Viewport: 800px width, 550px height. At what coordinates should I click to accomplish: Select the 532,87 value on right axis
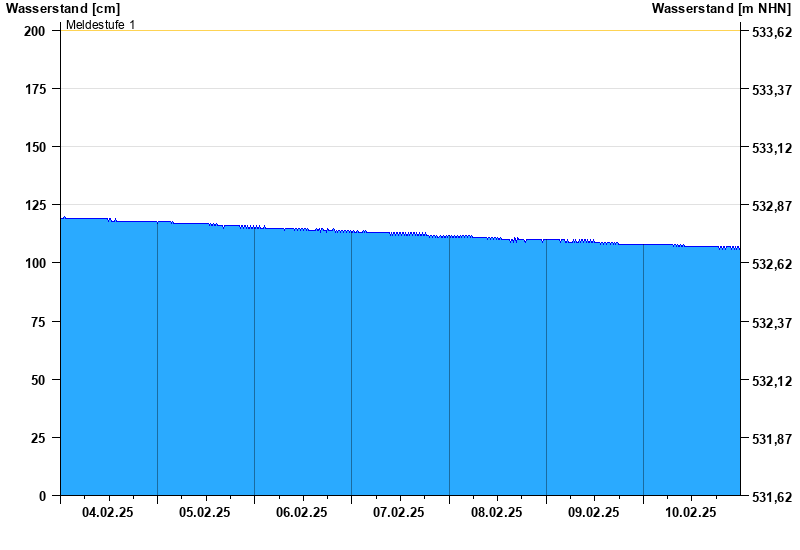[771, 206]
